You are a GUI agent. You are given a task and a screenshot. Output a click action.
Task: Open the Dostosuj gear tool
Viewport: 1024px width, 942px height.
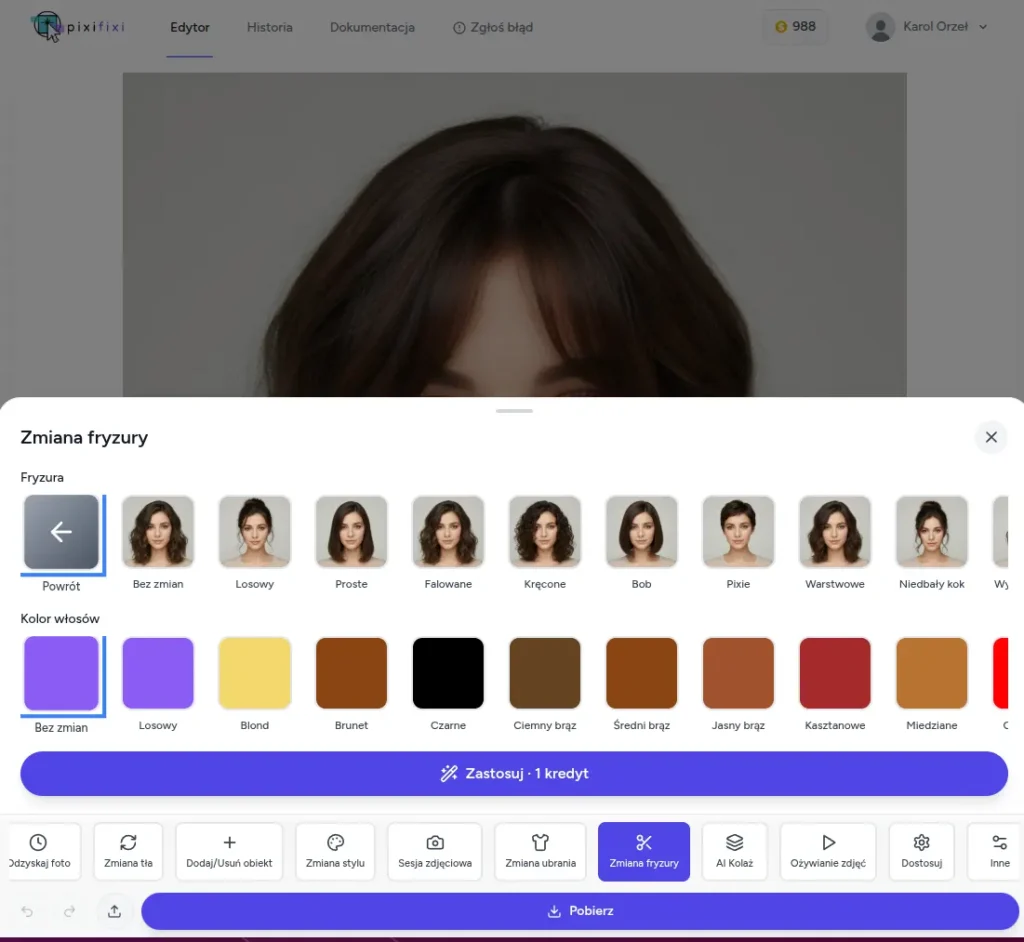(x=921, y=851)
